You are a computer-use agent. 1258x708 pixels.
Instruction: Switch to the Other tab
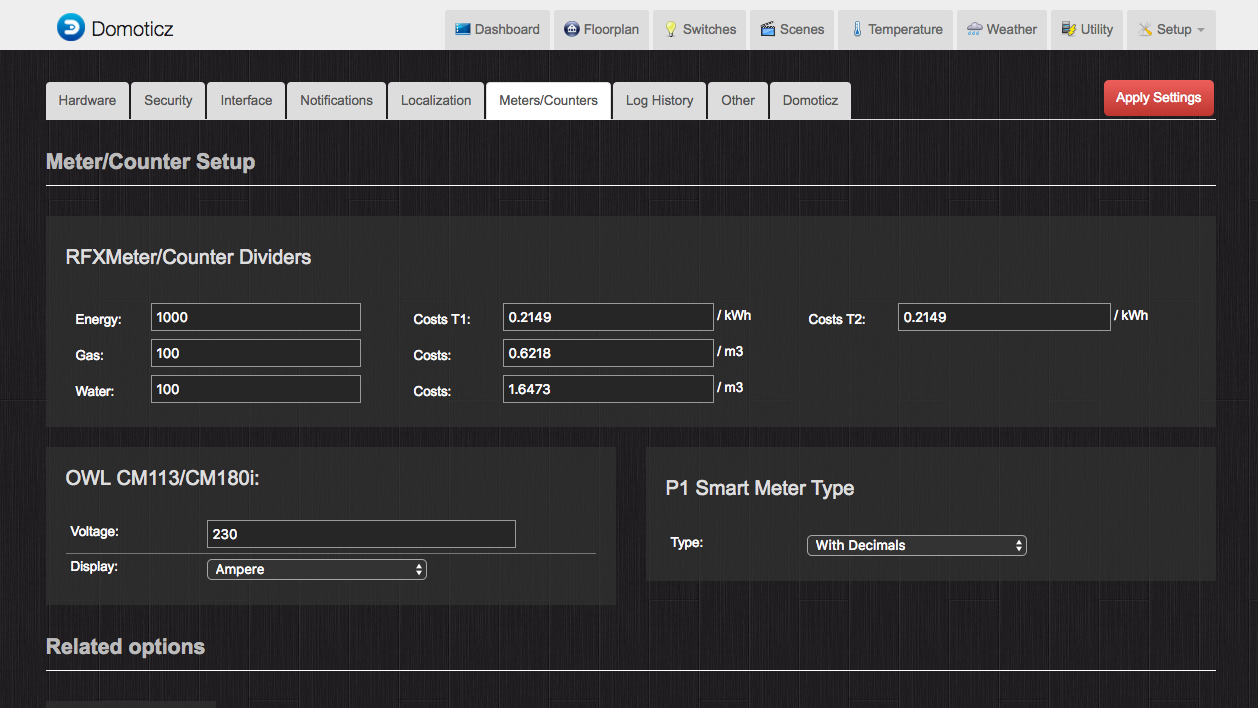pyautogui.click(x=738, y=100)
